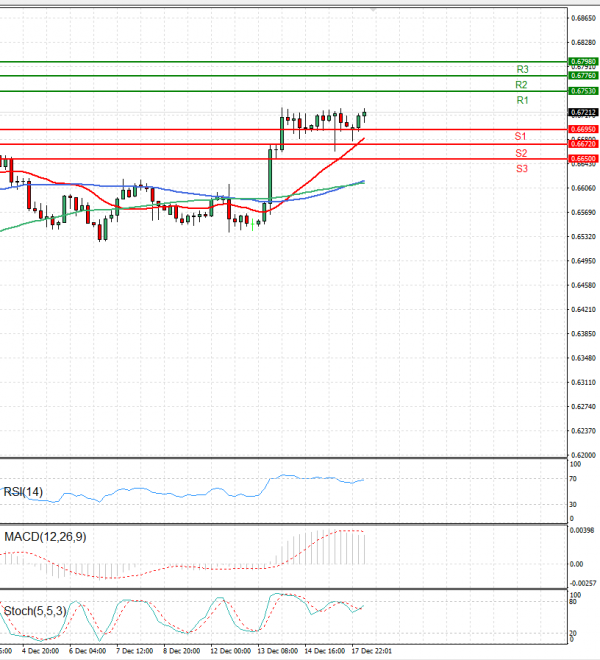Select the 0.66720 support price tag

pyautogui.click(x=583, y=144)
